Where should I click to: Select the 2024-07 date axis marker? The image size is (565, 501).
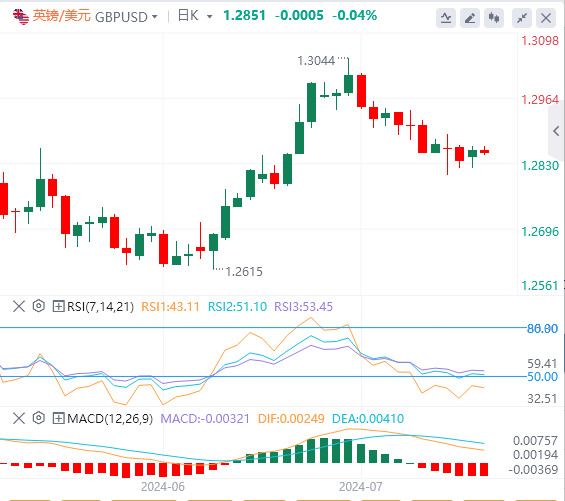click(360, 487)
